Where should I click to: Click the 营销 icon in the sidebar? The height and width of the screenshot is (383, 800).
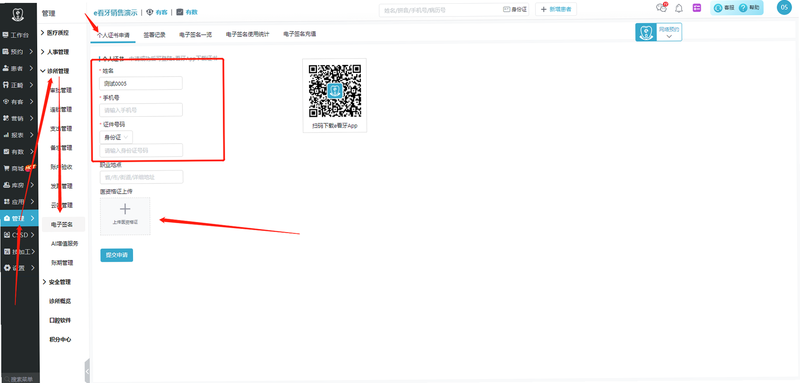[x=6, y=118]
